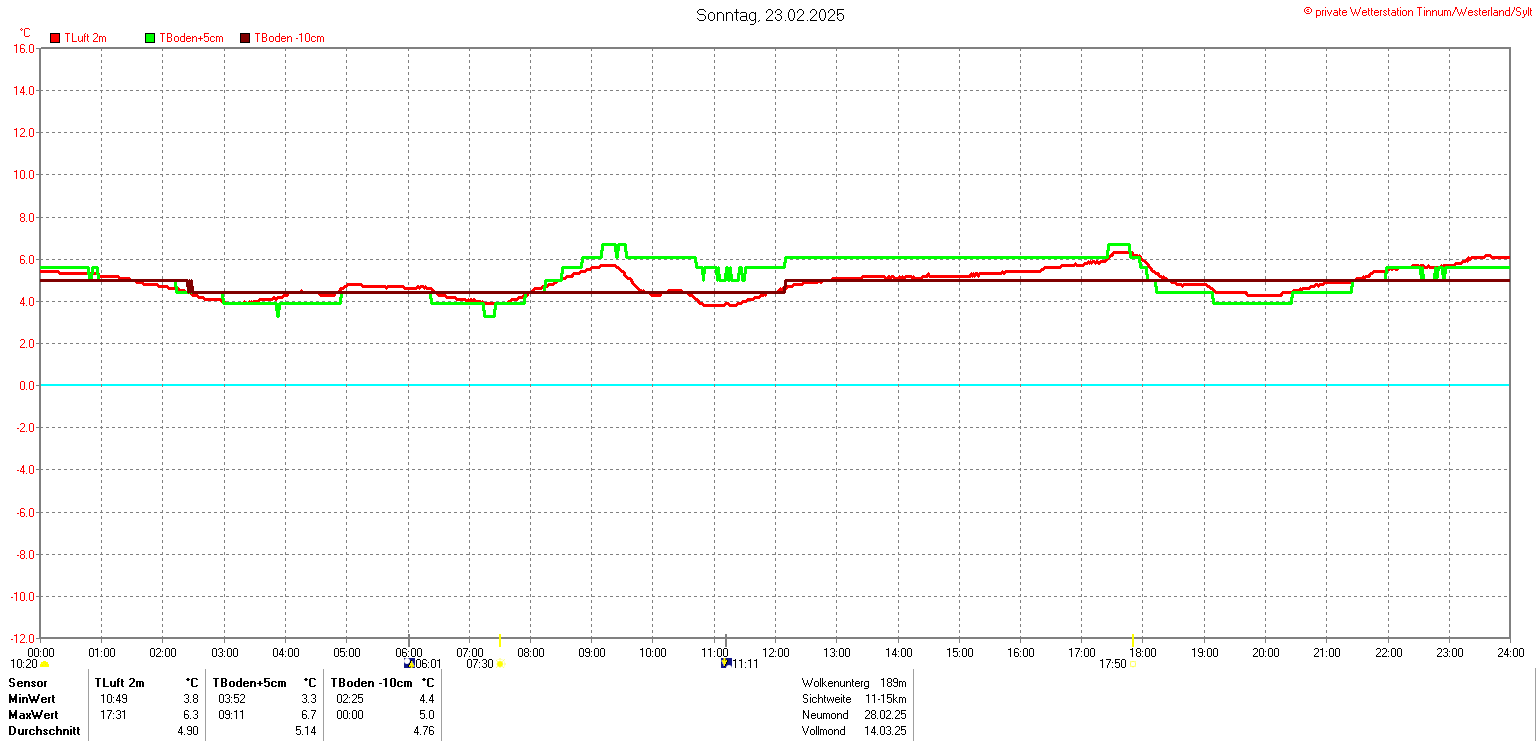Viewport: 1536px width, 741px height.
Task: Click the TBoden+5cm legend label
Action: tap(191, 38)
